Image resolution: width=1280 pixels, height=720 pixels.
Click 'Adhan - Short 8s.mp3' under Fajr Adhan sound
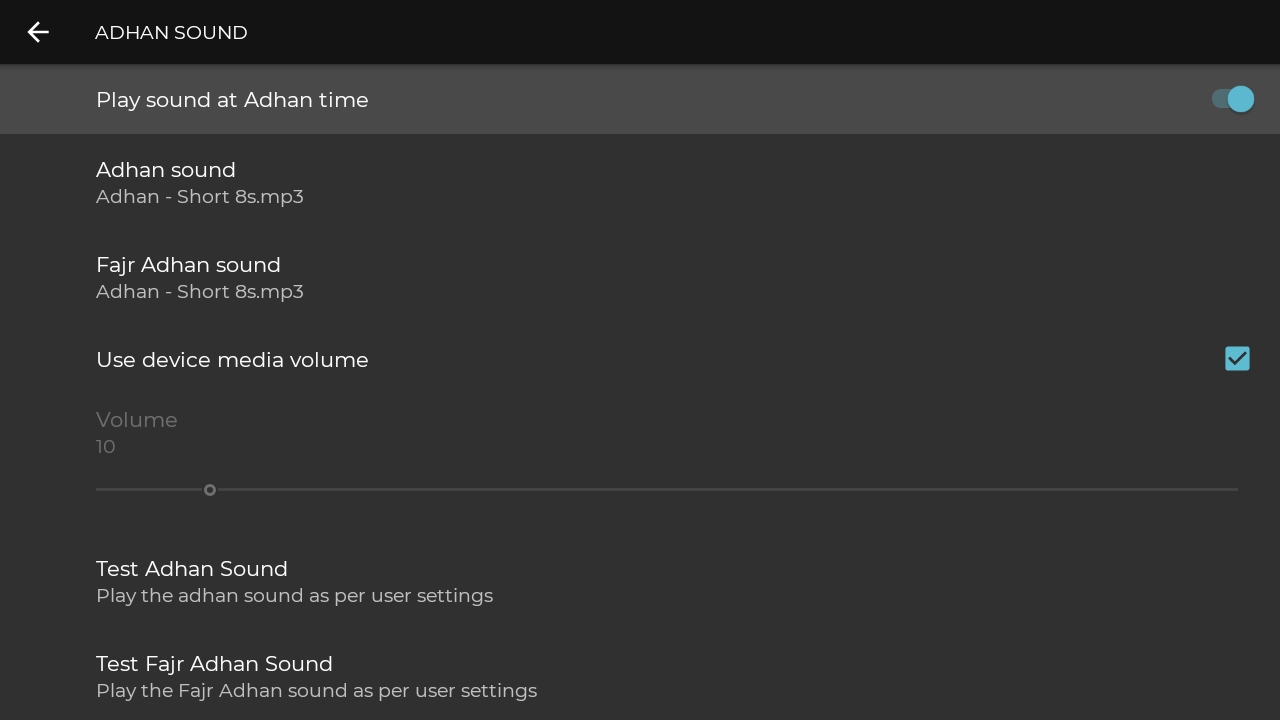[200, 292]
